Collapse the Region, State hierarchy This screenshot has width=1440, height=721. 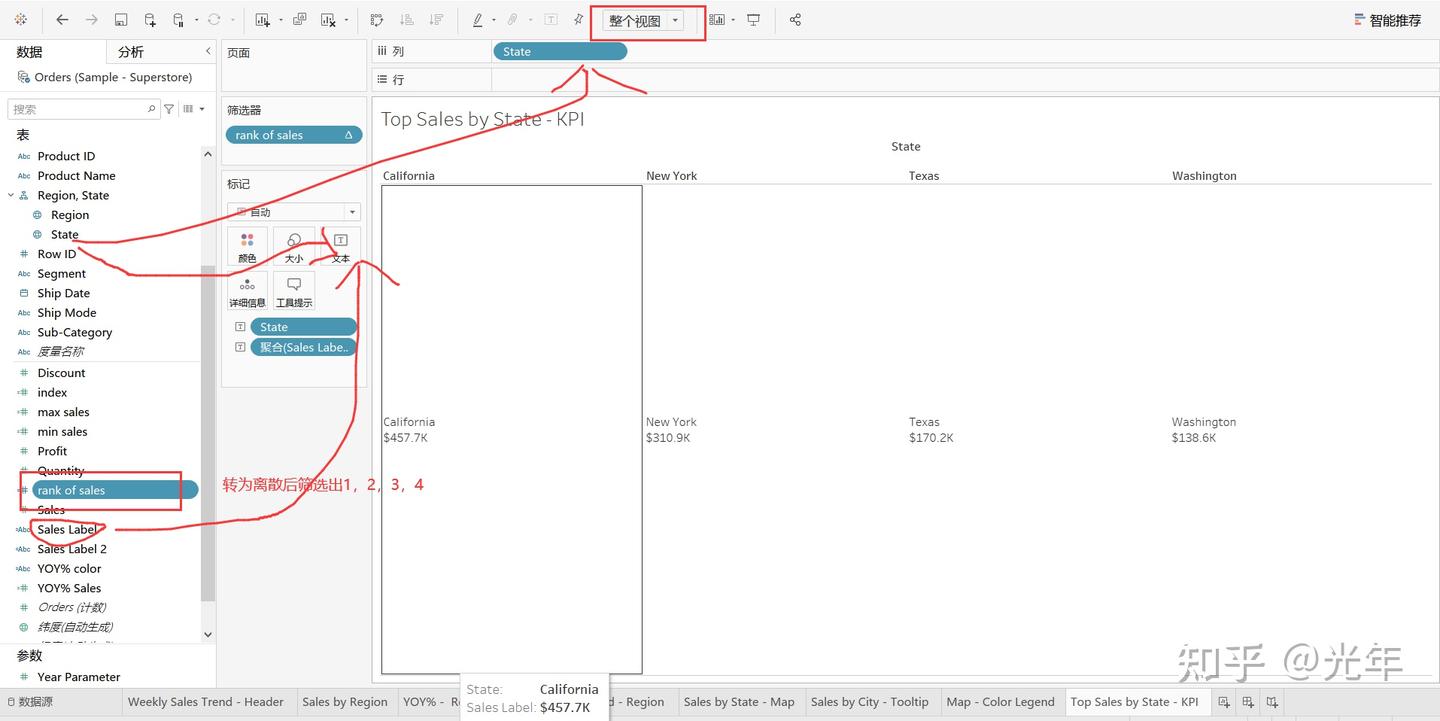click(x=11, y=195)
